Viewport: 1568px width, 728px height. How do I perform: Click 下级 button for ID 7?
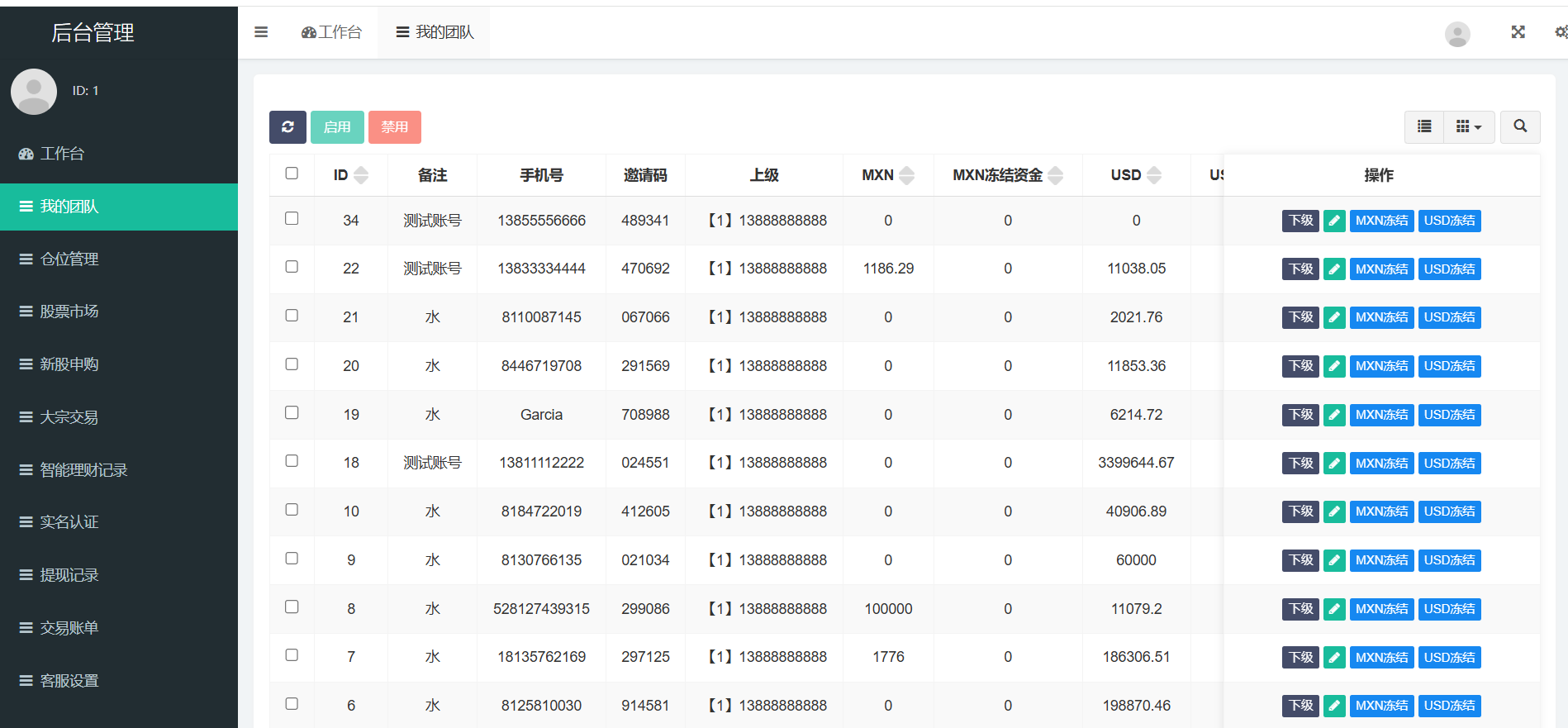1300,658
